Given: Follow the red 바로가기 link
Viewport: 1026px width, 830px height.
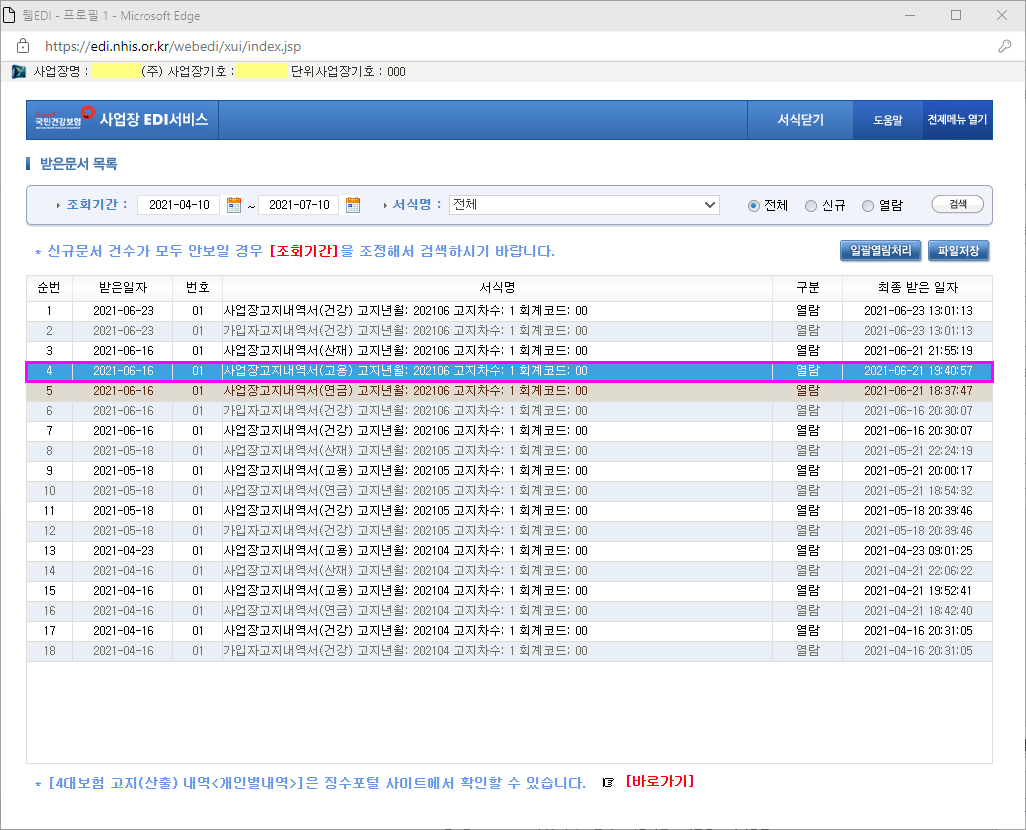Looking at the screenshot, I should tap(659, 782).
